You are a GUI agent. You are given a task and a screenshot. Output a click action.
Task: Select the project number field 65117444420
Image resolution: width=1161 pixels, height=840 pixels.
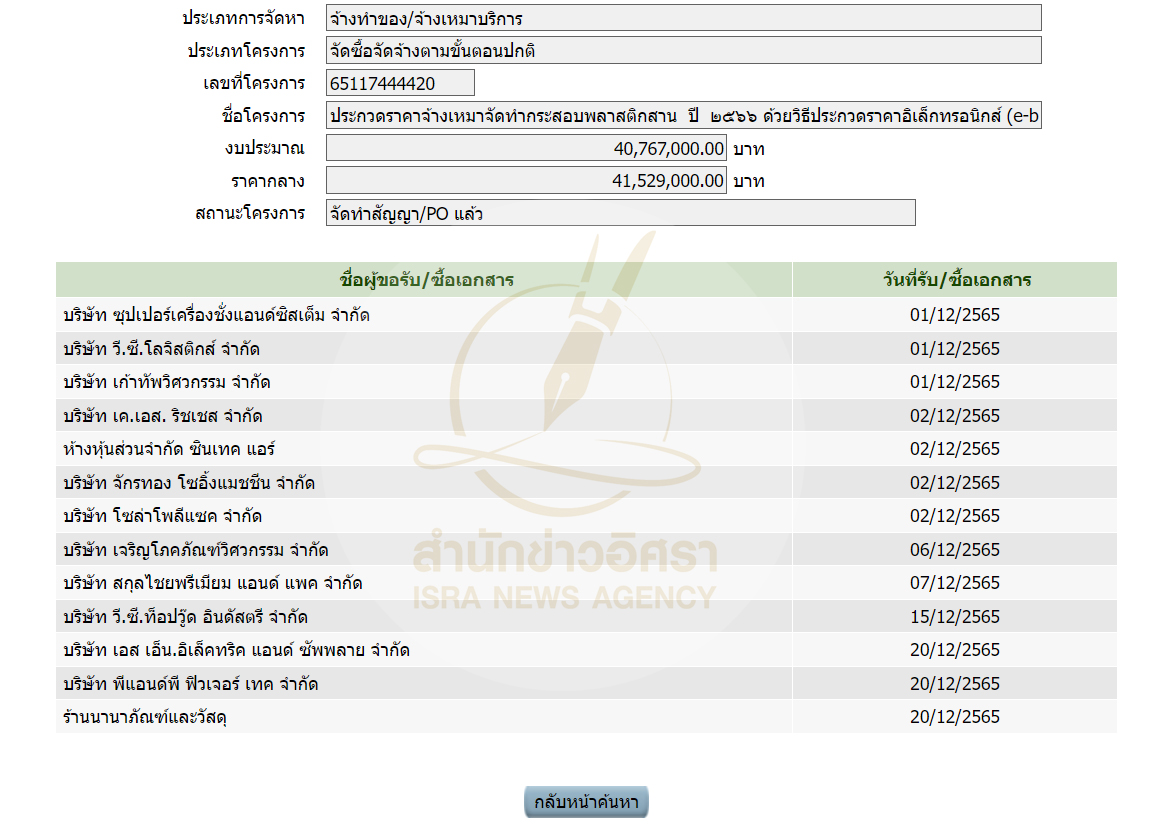coord(400,83)
